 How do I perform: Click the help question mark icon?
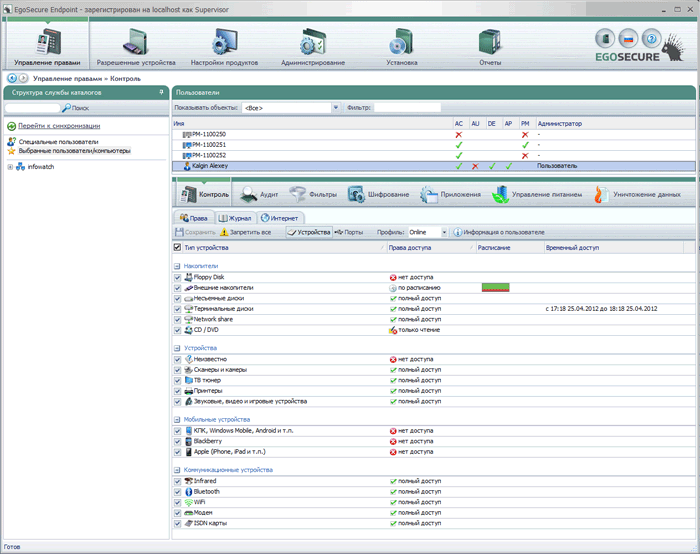(651, 39)
